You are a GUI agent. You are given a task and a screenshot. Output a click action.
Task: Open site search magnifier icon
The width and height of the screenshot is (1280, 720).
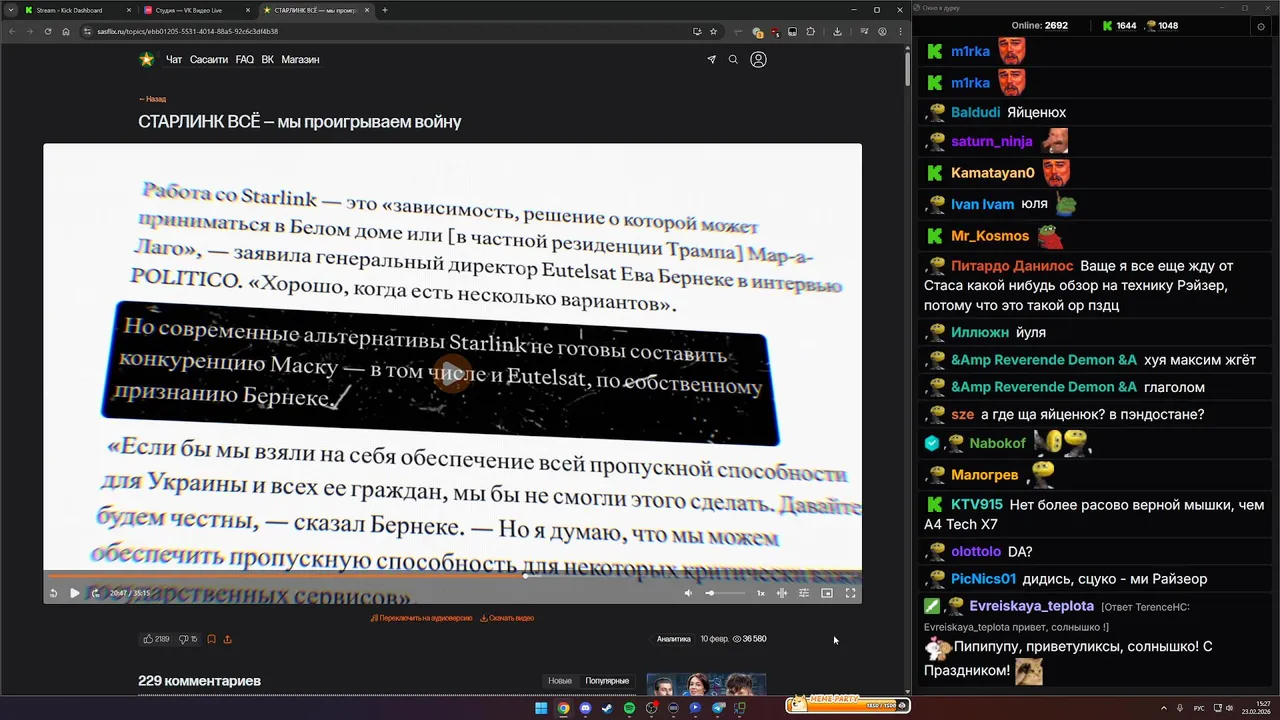pos(733,60)
